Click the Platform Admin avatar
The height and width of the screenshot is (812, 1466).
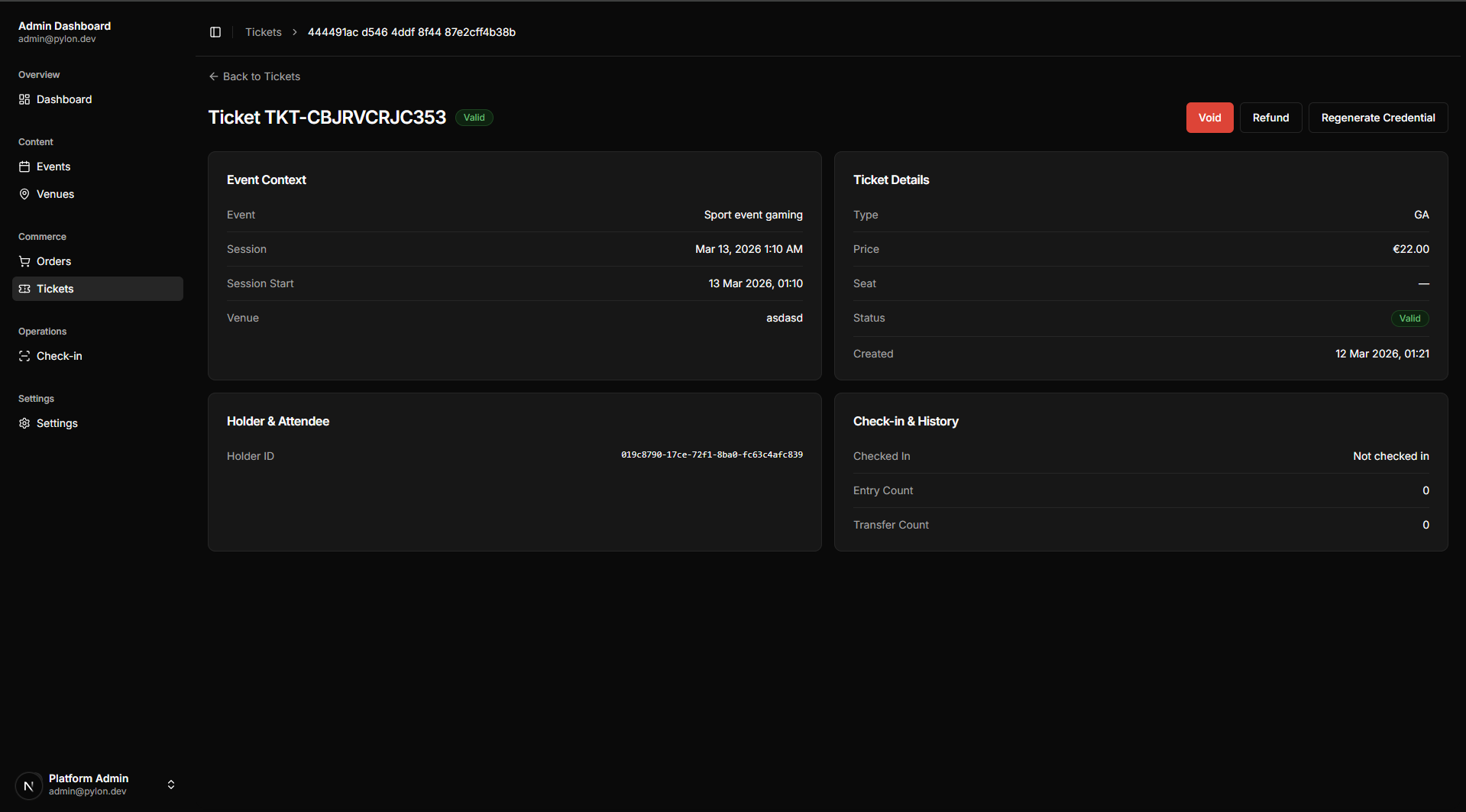[x=29, y=785]
